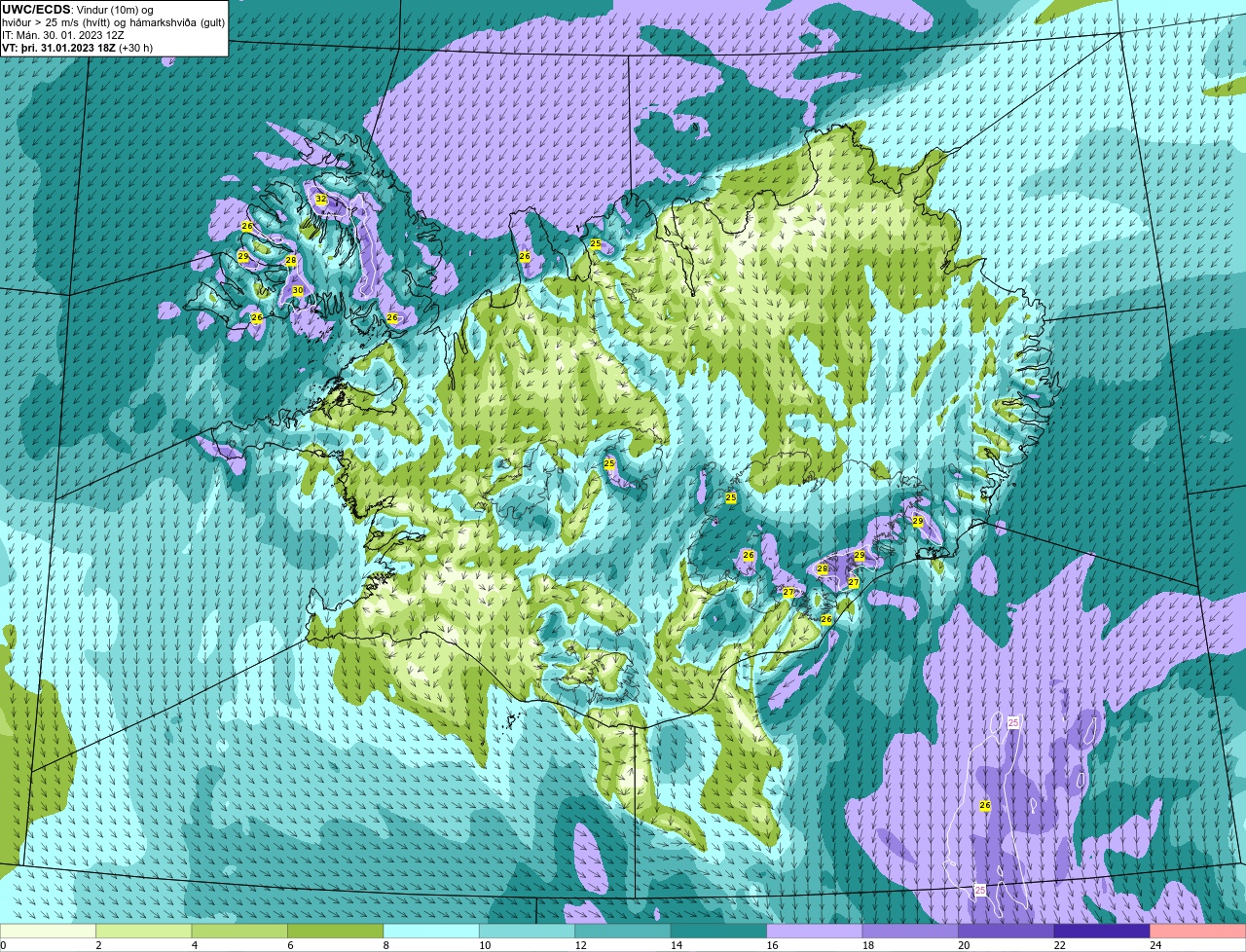This screenshot has width=1246, height=952.
Task: Click the light lavender 16–18 m/s legend swatch
Action: click(815, 931)
